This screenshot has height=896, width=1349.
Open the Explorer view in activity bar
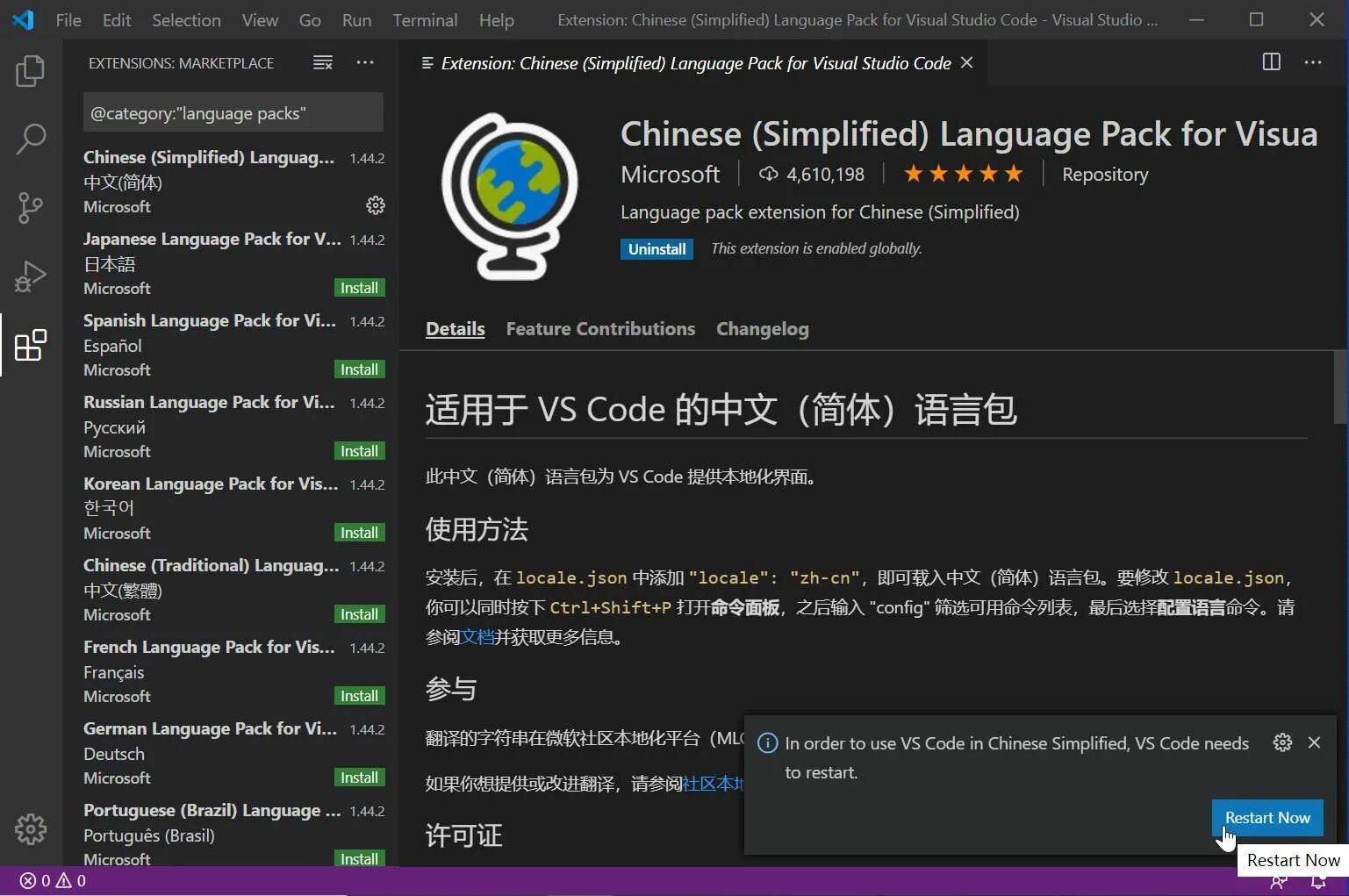pos(31,71)
